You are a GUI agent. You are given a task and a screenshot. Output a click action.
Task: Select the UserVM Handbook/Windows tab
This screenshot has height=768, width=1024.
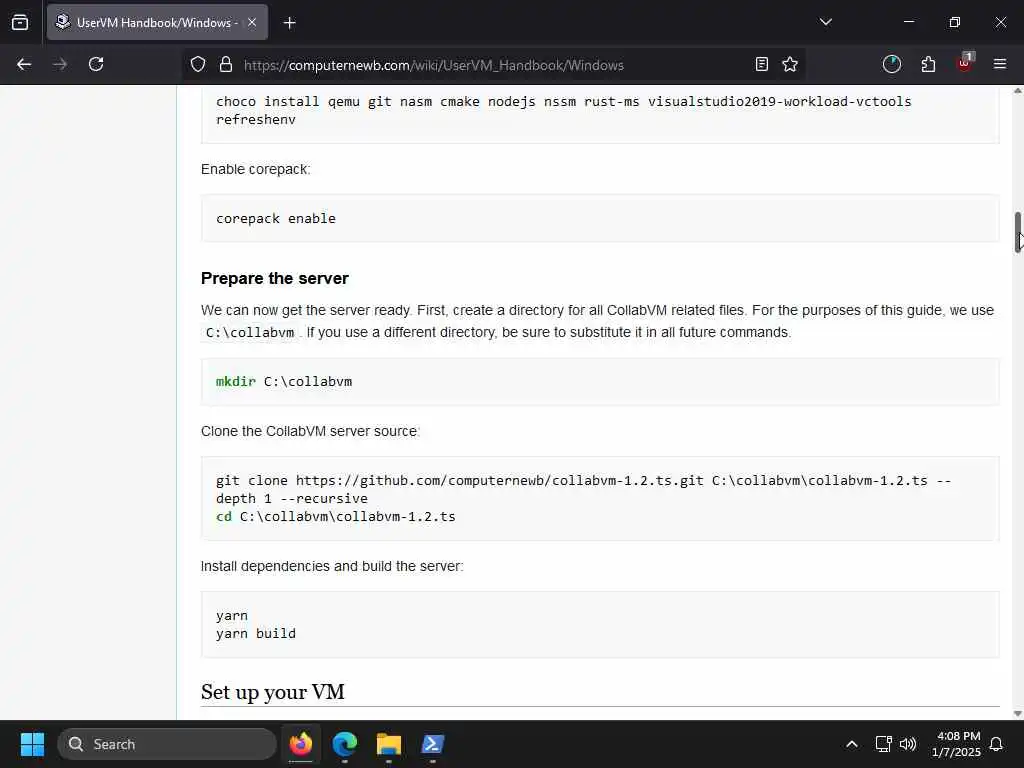pyautogui.click(x=157, y=22)
